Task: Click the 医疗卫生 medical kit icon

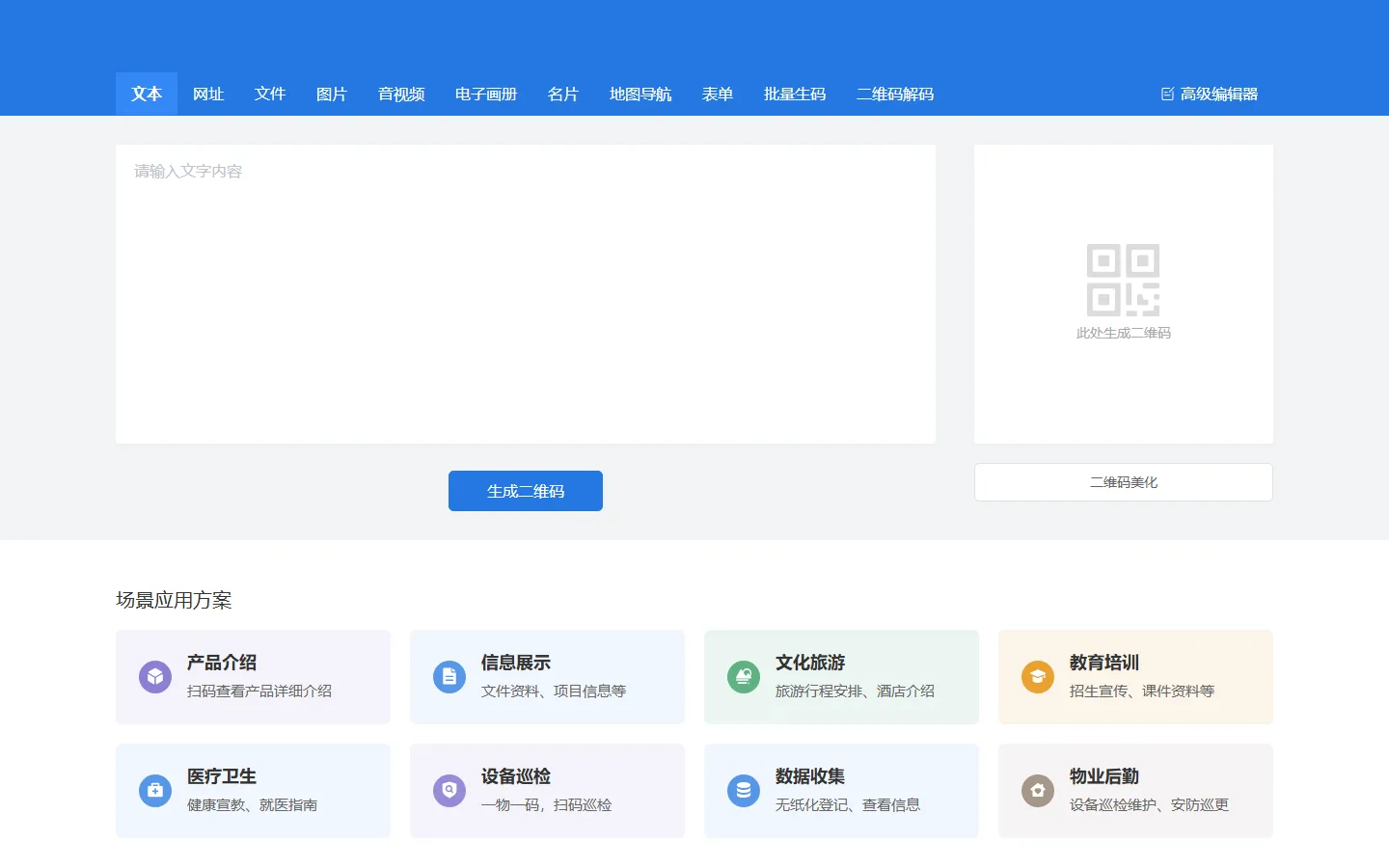Action: click(155, 791)
